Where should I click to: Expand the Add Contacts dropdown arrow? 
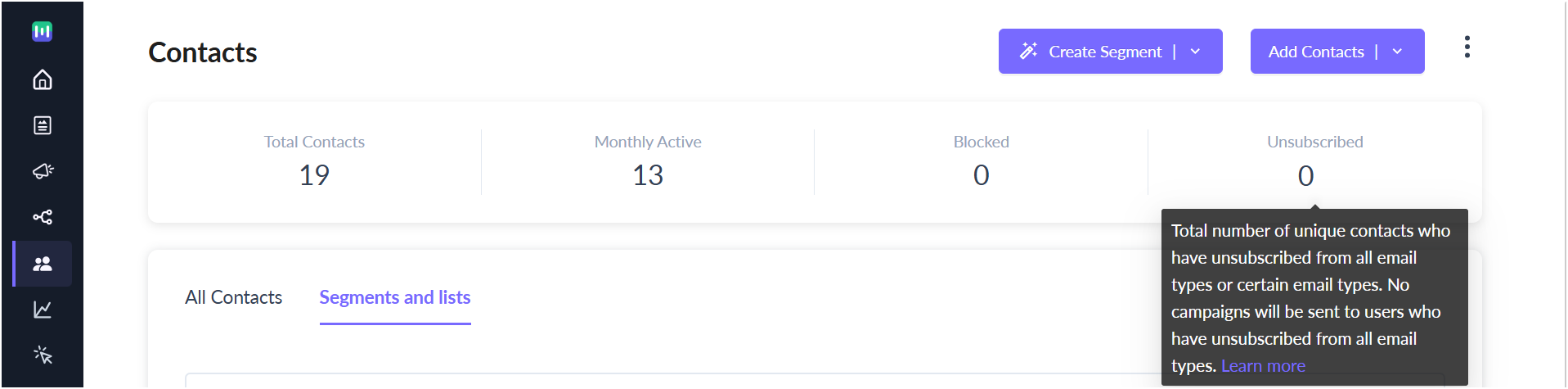pyautogui.click(x=1397, y=52)
